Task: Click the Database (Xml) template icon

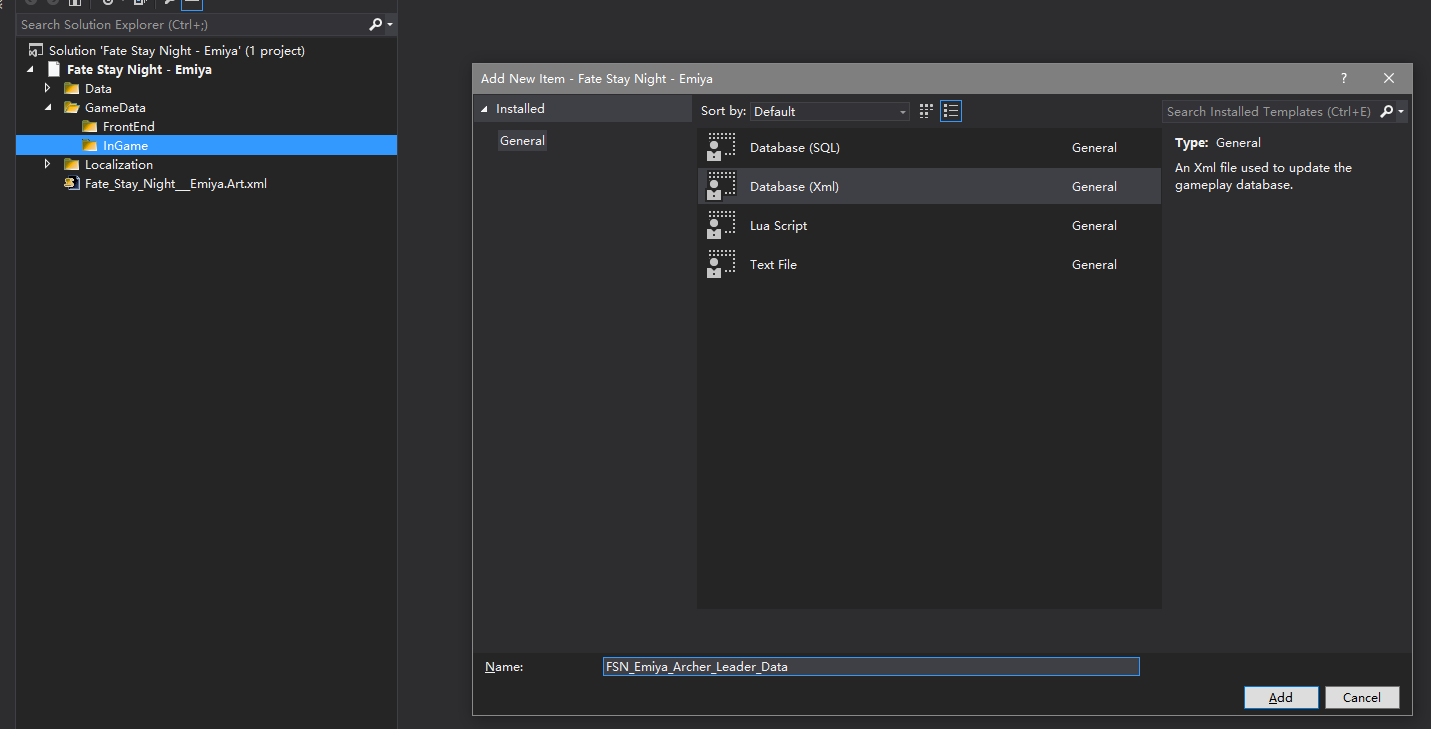Action: pyautogui.click(x=721, y=186)
